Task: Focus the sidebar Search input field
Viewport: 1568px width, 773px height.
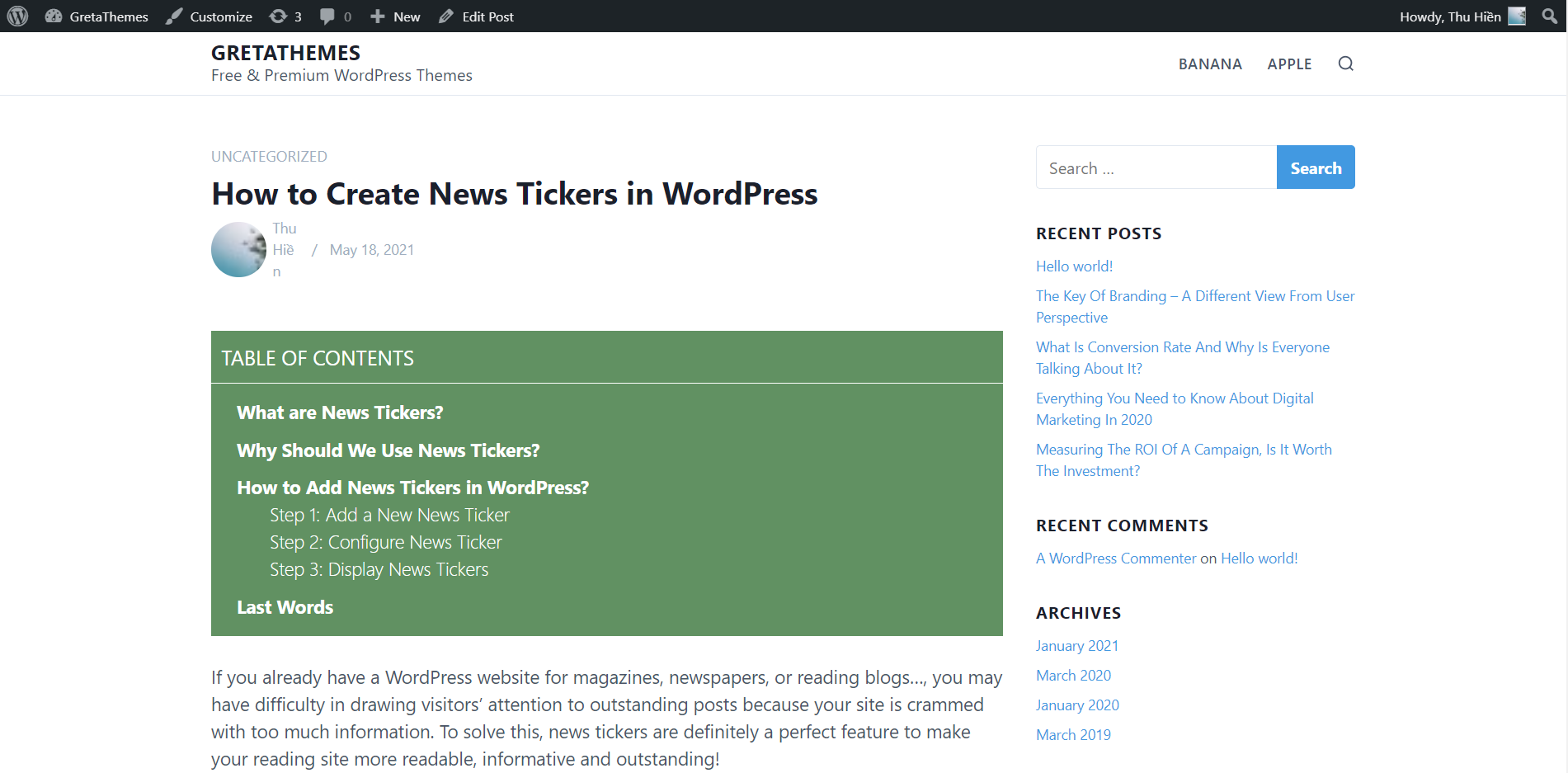Action: 1156,167
